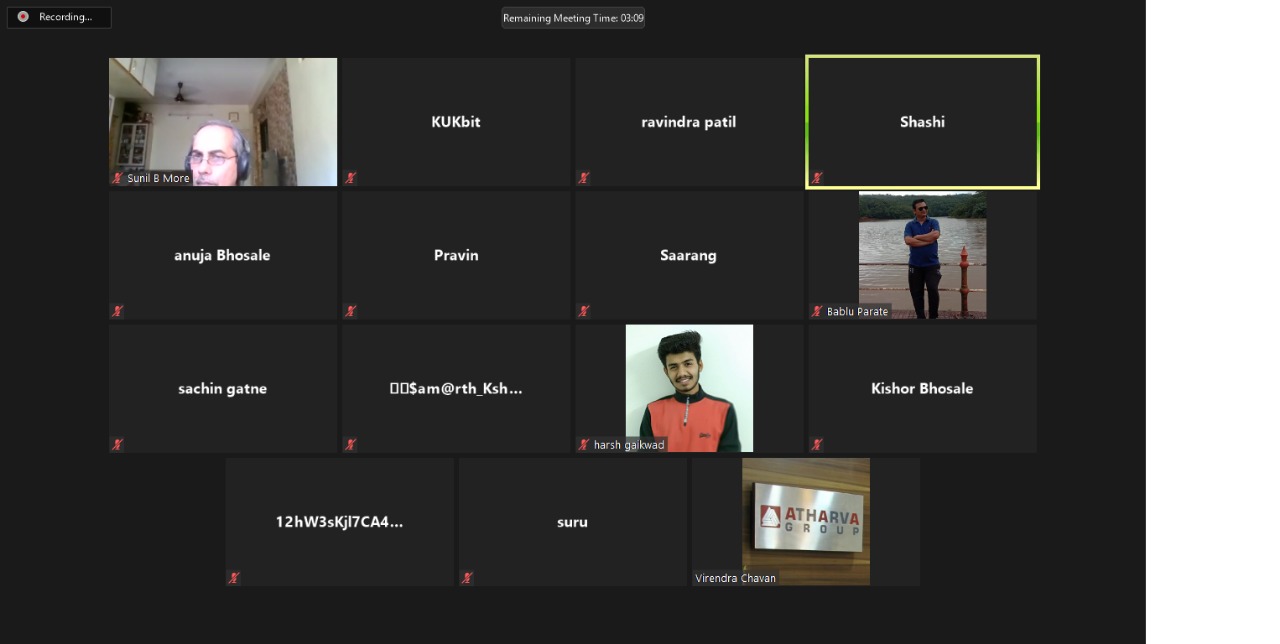This screenshot has height=644, width=1280.
Task: Click the muted mic icon on Kishor Bhosale tile
Action: (817, 444)
